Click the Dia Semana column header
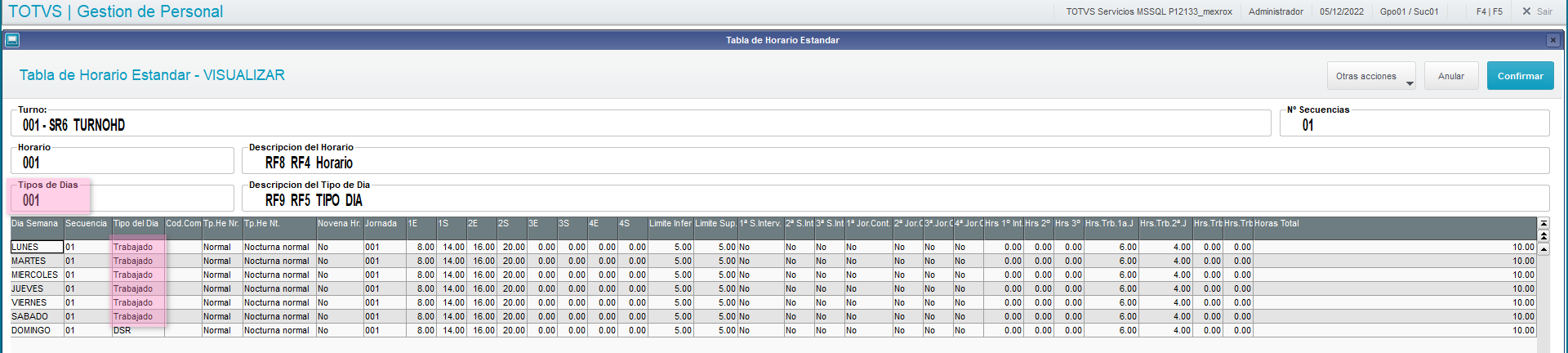 click(x=35, y=223)
